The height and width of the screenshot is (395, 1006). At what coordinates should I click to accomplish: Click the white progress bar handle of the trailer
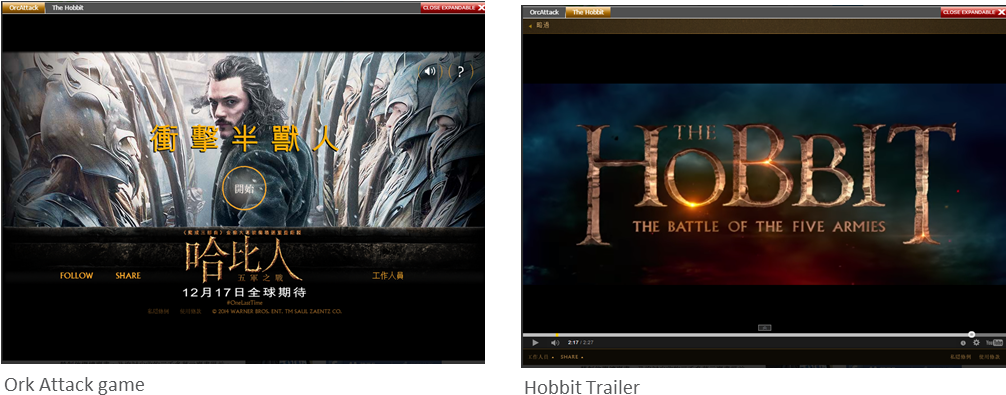pos(971,335)
